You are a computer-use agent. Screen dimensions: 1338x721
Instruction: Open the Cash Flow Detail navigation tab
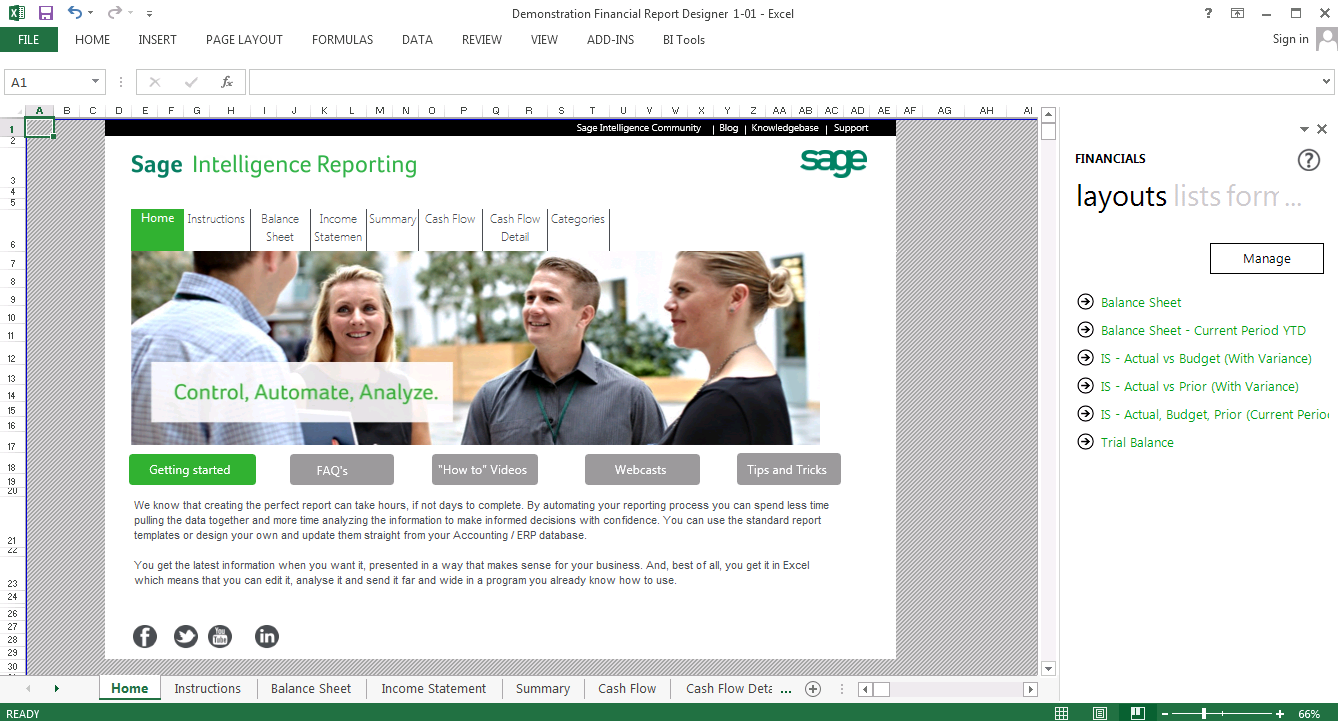515,228
